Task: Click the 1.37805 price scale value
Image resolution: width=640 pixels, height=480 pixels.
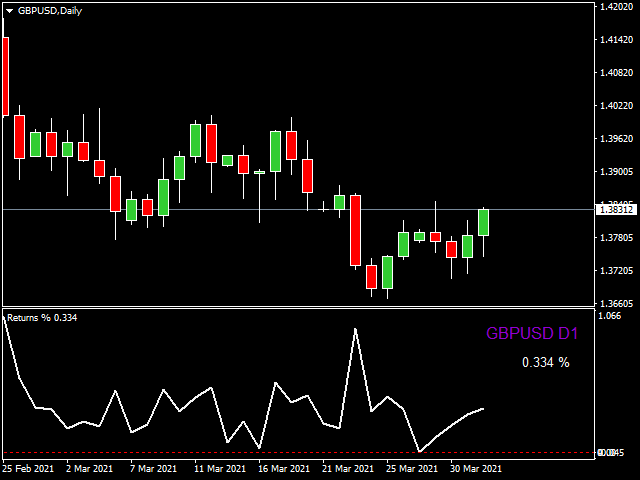Action: [x=616, y=238]
